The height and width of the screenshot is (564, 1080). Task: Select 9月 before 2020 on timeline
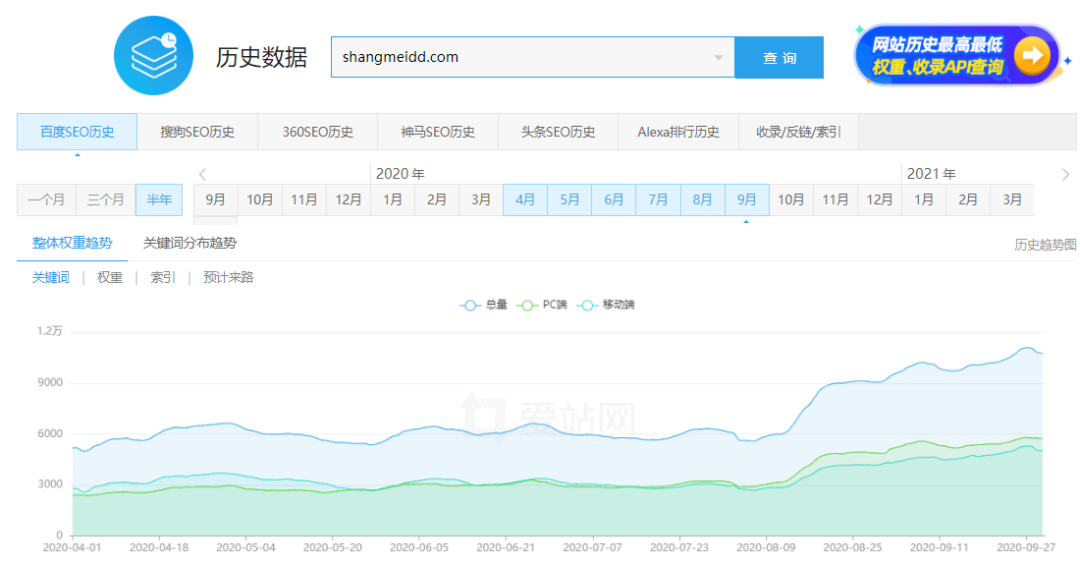pyautogui.click(x=216, y=200)
